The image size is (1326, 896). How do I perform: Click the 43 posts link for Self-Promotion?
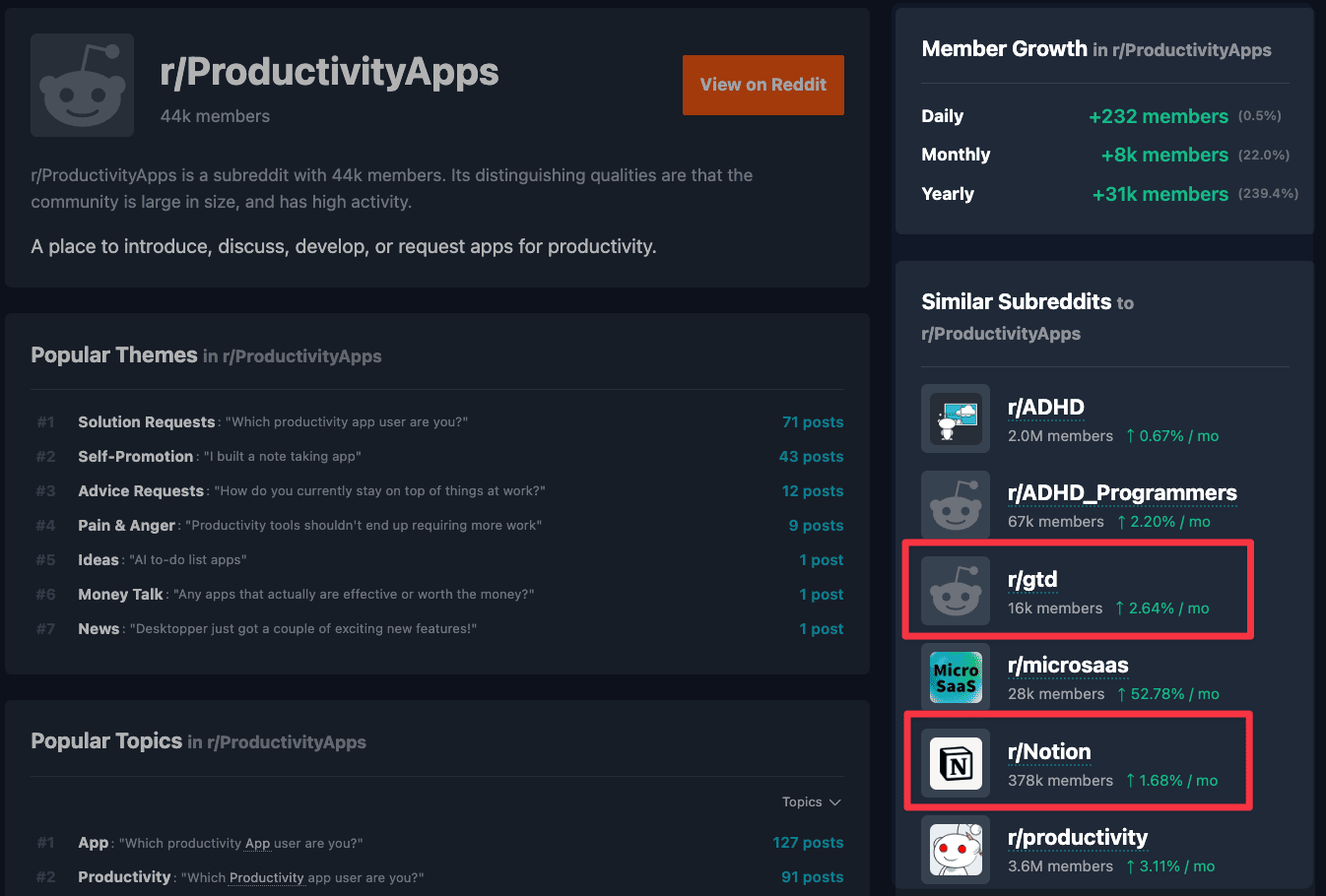pyautogui.click(x=814, y=456)
